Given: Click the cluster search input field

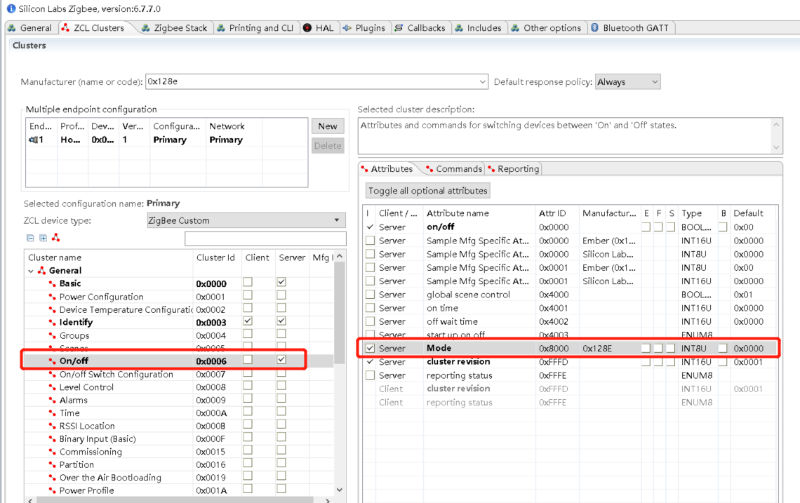Looking at the screenshot, I should pyautogui.click(x=265, y=238).
